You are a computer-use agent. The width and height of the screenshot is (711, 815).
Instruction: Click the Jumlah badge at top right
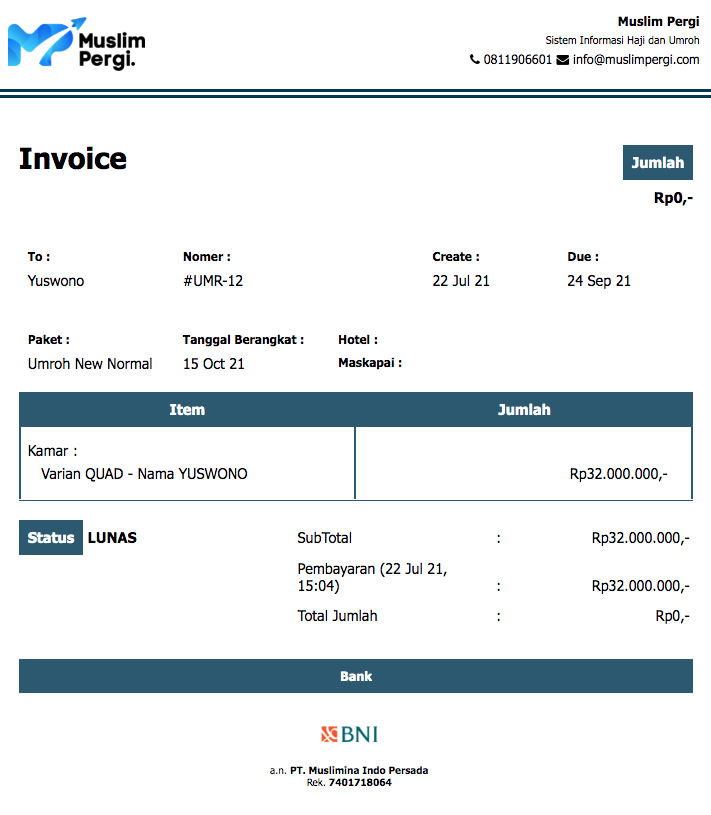(x=657, y=163)
